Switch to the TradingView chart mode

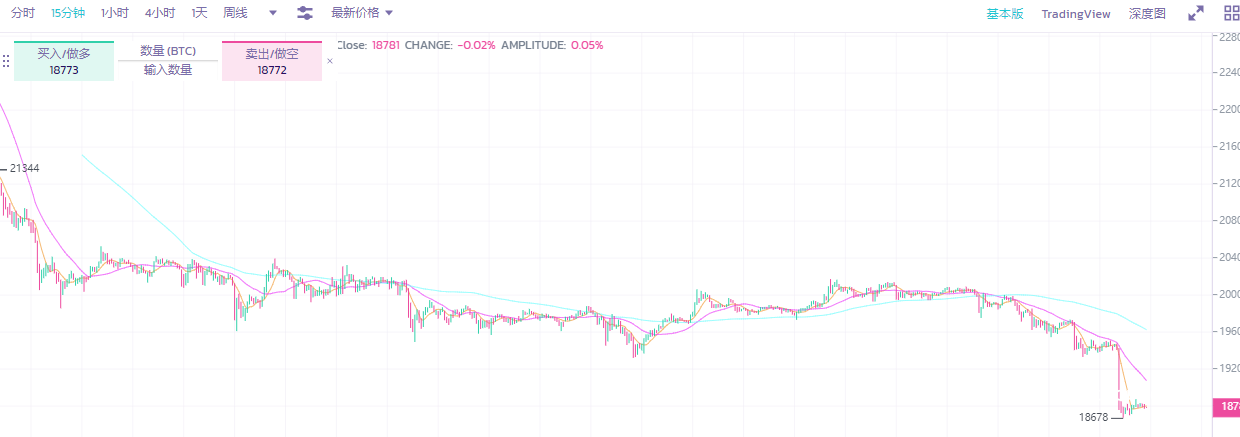tap(1076, 14)
